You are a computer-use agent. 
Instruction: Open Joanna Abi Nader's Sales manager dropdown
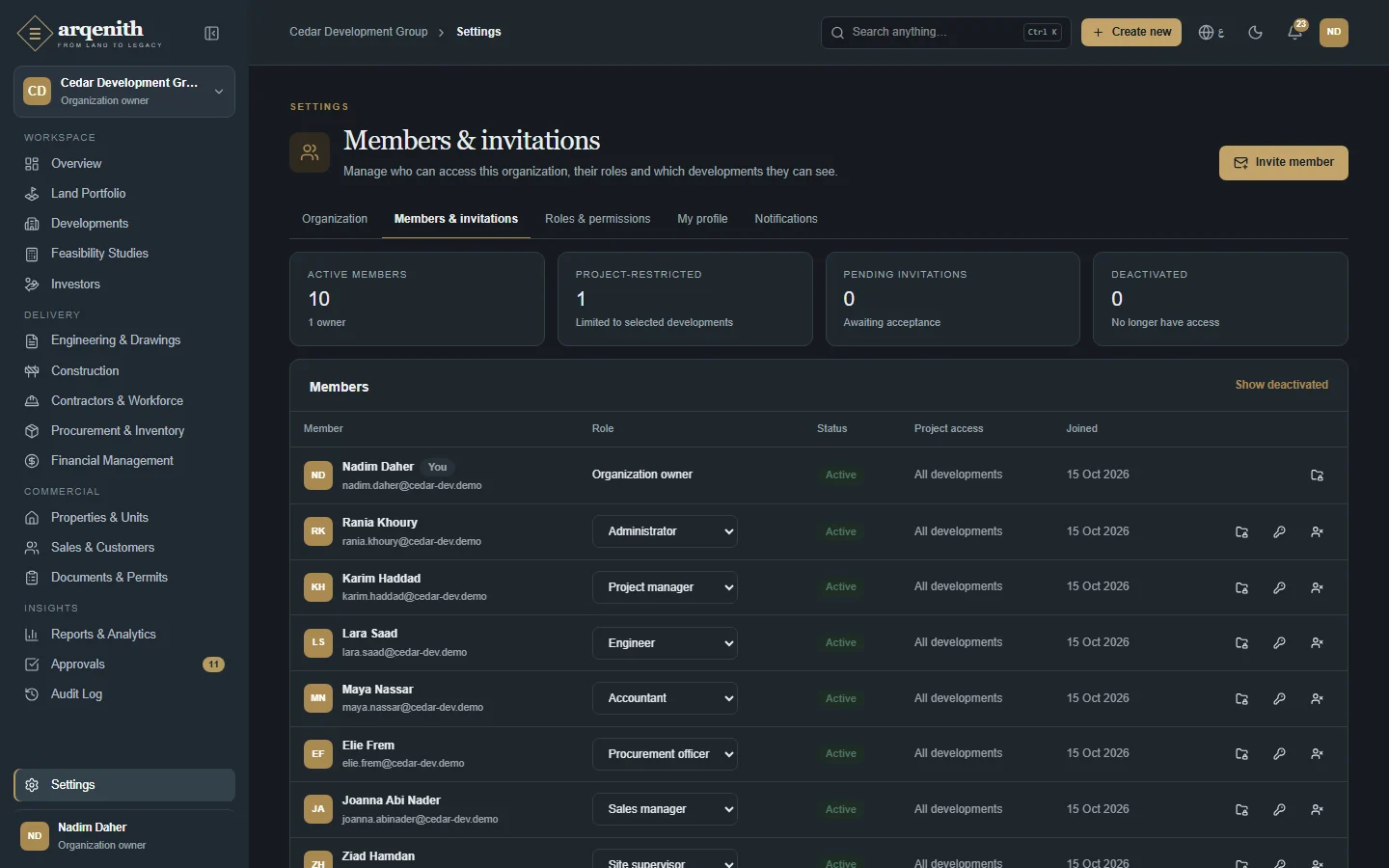pyautogui.click(x=665, y=810)
